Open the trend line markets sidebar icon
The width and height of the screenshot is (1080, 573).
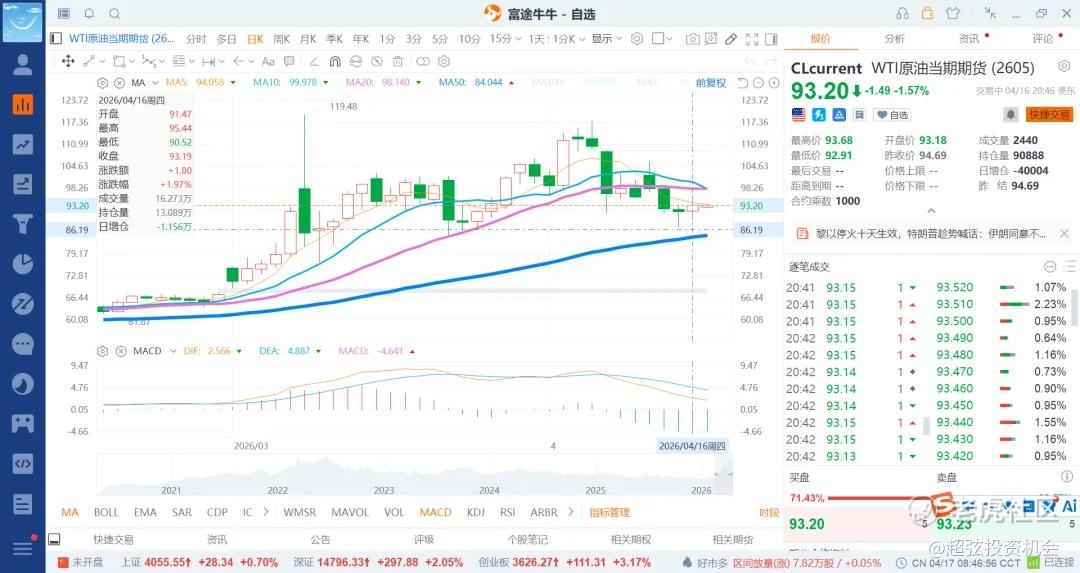23,144
